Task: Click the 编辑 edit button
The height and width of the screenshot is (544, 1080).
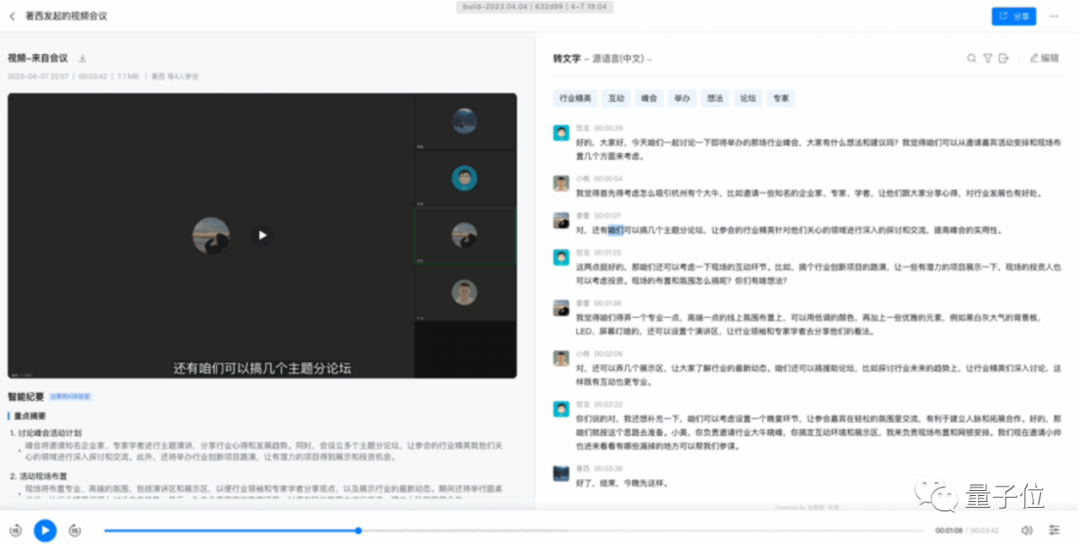Action: pyautogui.click(x=1044, y=59)
